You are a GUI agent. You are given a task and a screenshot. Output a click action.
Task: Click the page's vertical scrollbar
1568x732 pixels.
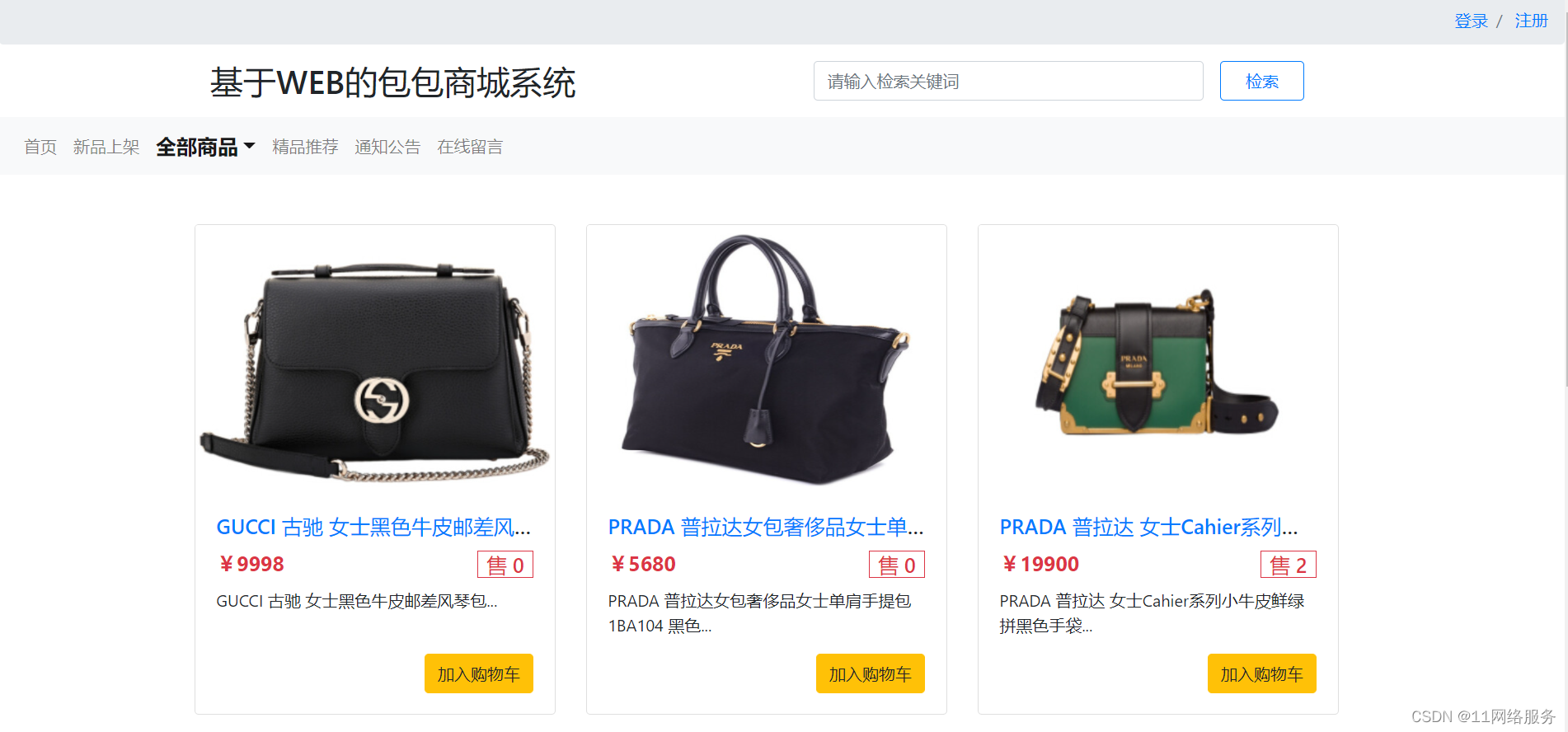[1564, 194]
